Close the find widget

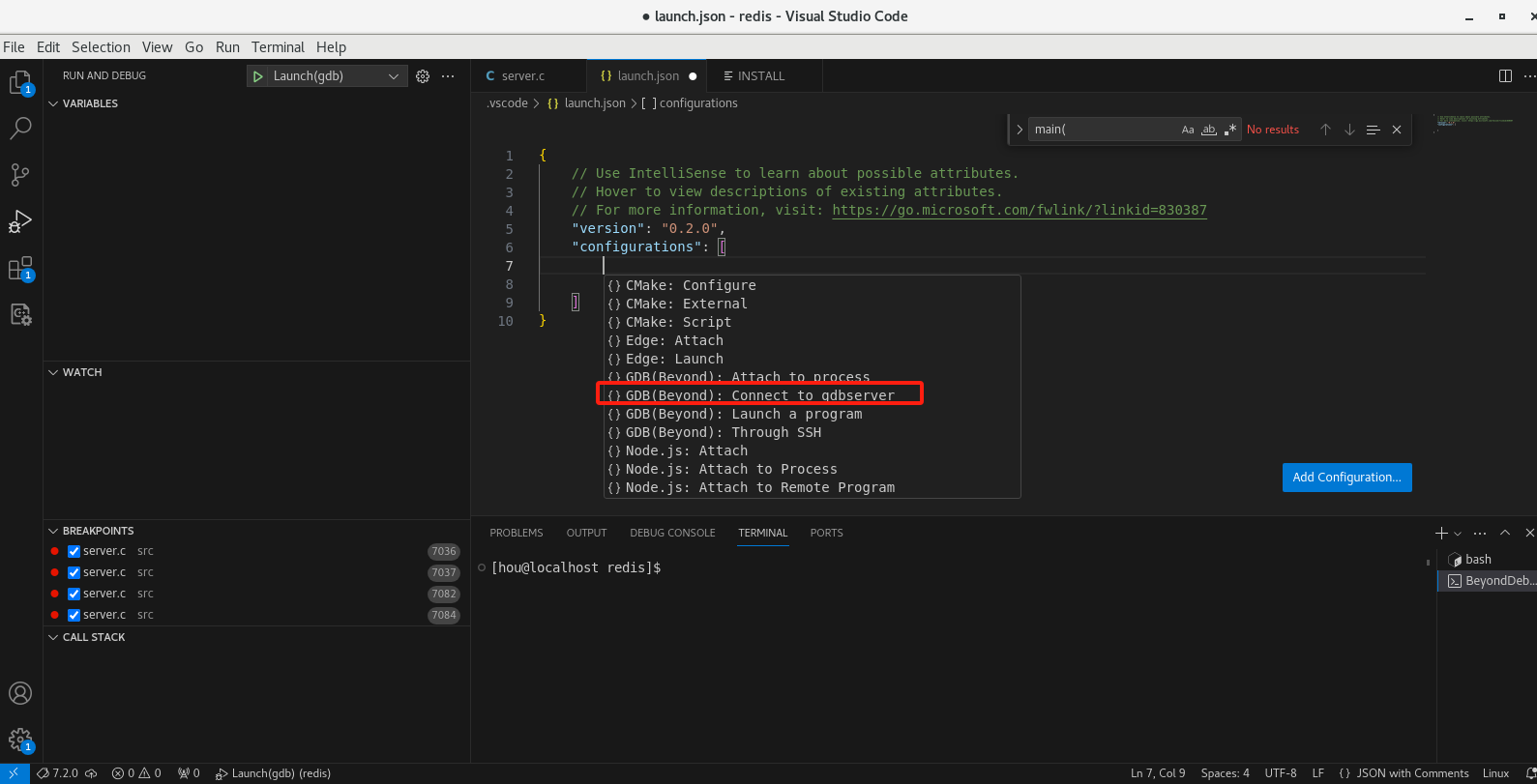1397,130
